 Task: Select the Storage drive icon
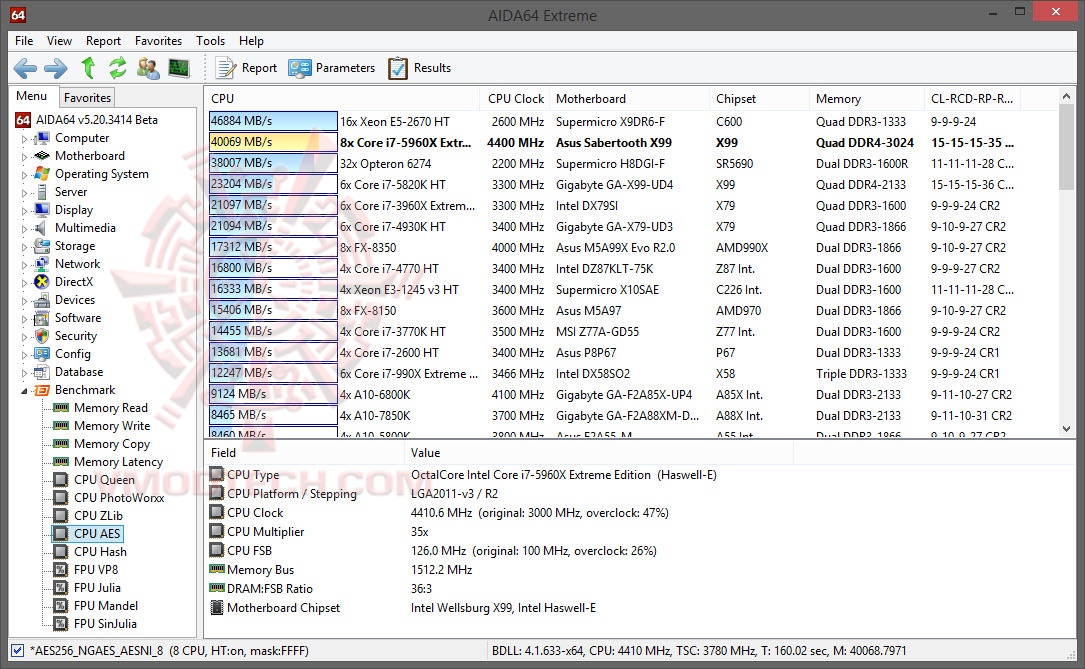[42, 246]
